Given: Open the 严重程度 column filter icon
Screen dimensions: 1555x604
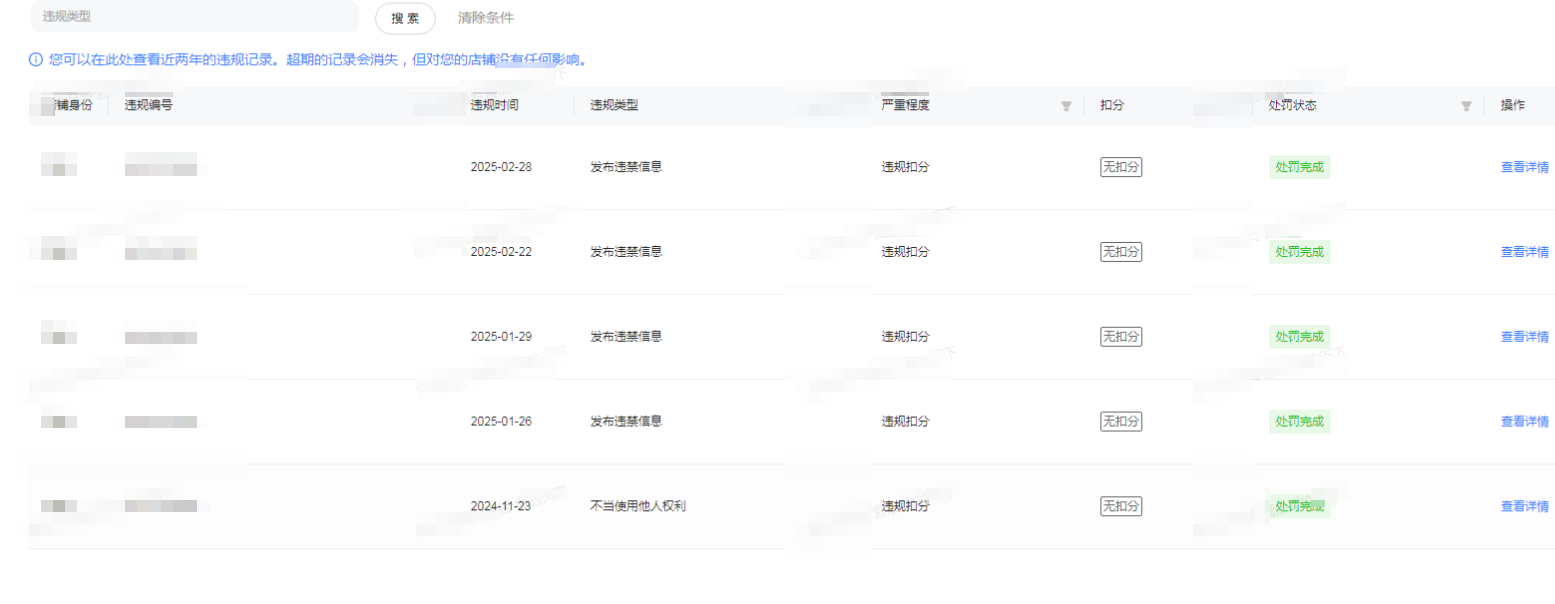Looking at the screenshot, I should pos(1065,106).
